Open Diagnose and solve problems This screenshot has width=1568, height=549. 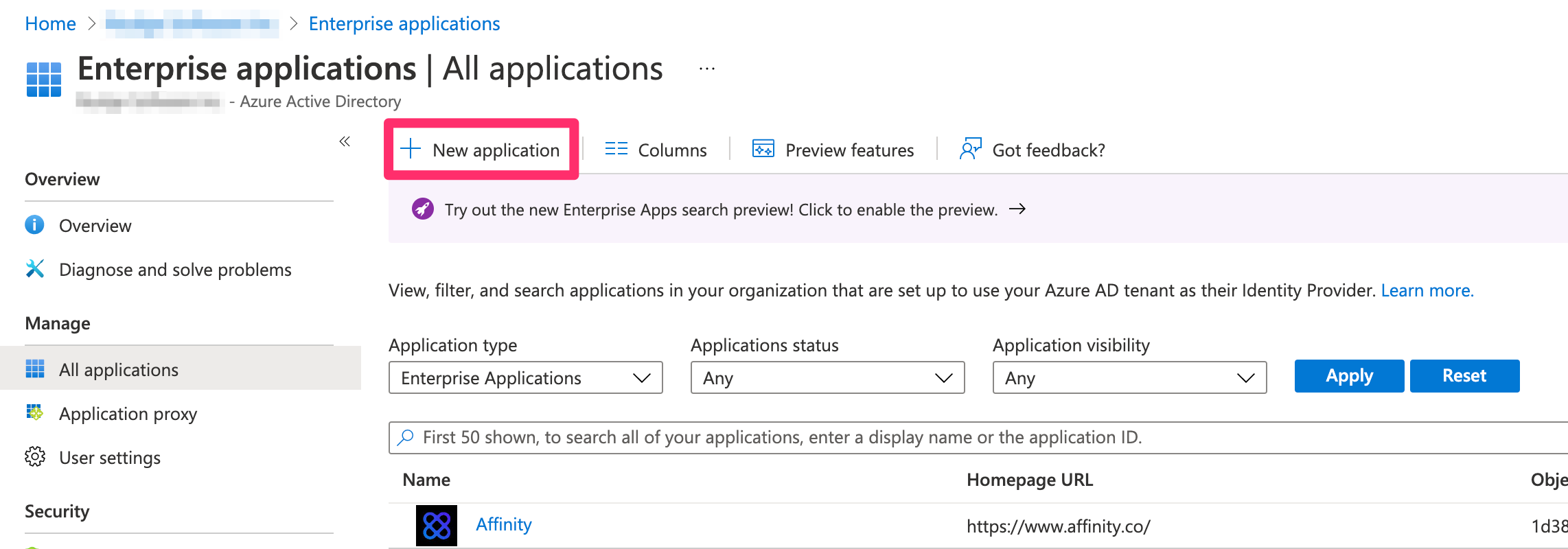(175, 270)
